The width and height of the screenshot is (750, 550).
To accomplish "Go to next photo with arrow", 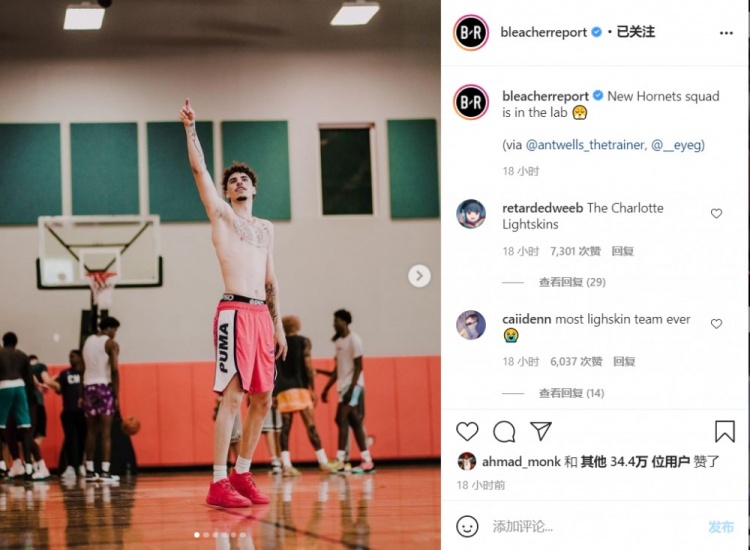I will 419,276.
